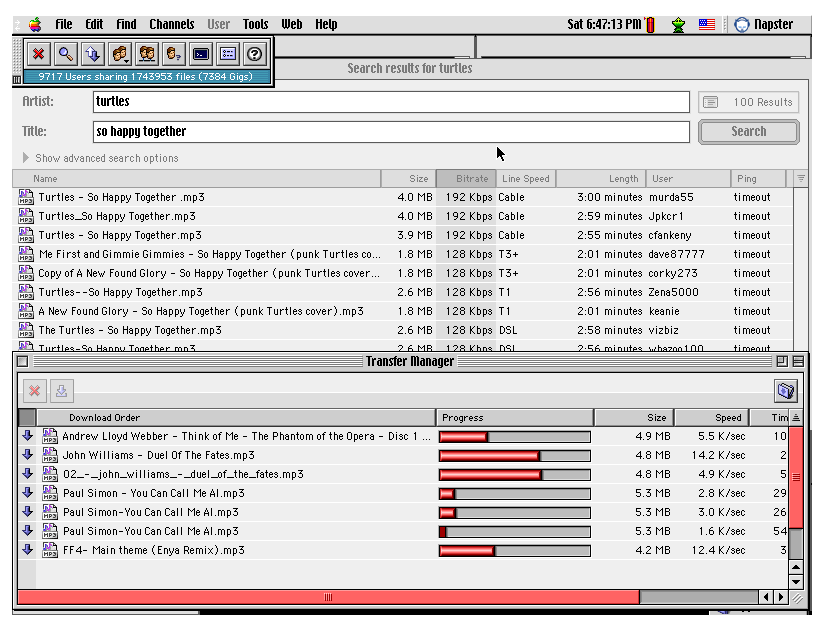The image size is (824, 630).
Task: Collapse Transfer Manager with windowshade box
Action: click(x=798, y=361)
